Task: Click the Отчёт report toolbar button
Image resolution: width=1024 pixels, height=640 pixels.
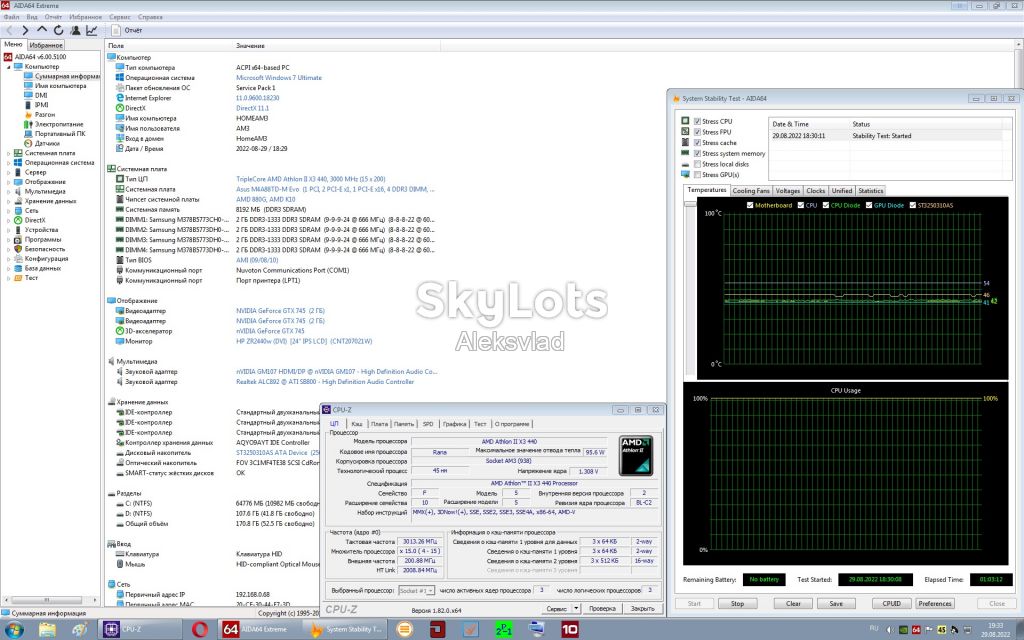Action: pos(127,30)
